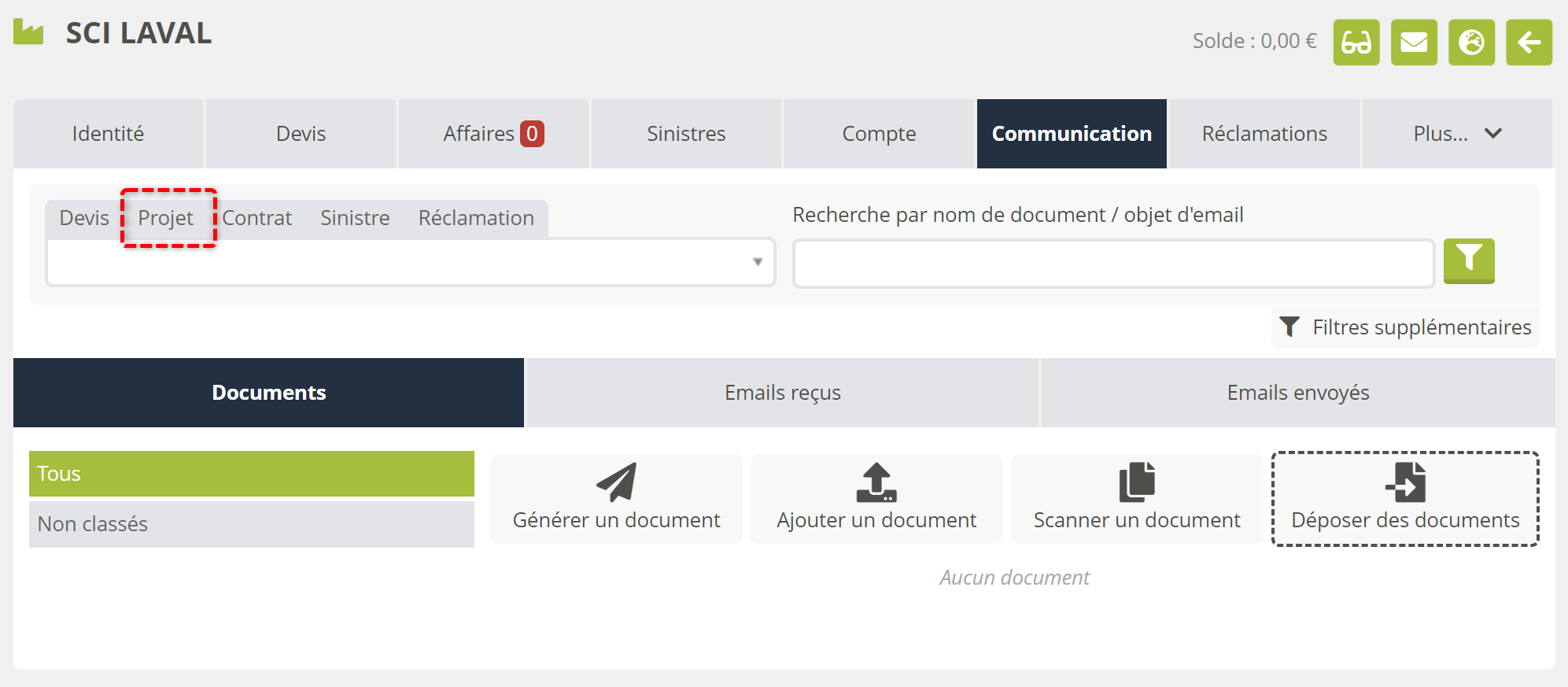Image resolution: width=1568 pixels, height=687 pixels.
Task: Open the Affaires tab with badge
Action: pyautogui.click(x=493, y=134)
